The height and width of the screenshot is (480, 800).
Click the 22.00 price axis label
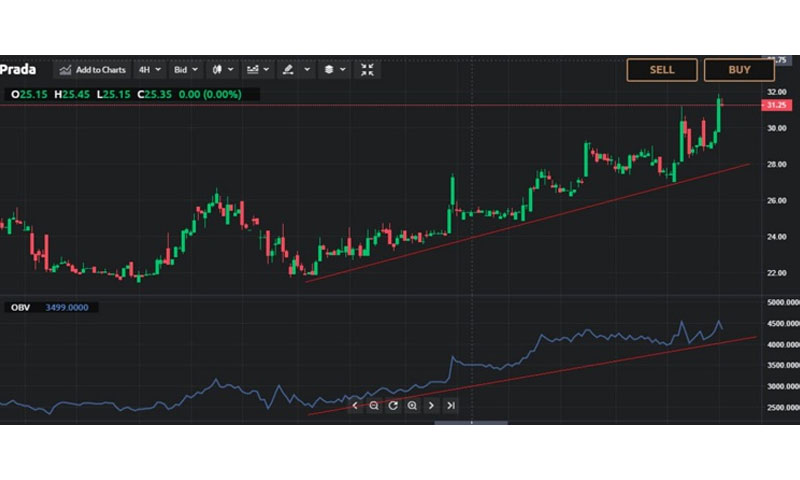coord(777,273)
